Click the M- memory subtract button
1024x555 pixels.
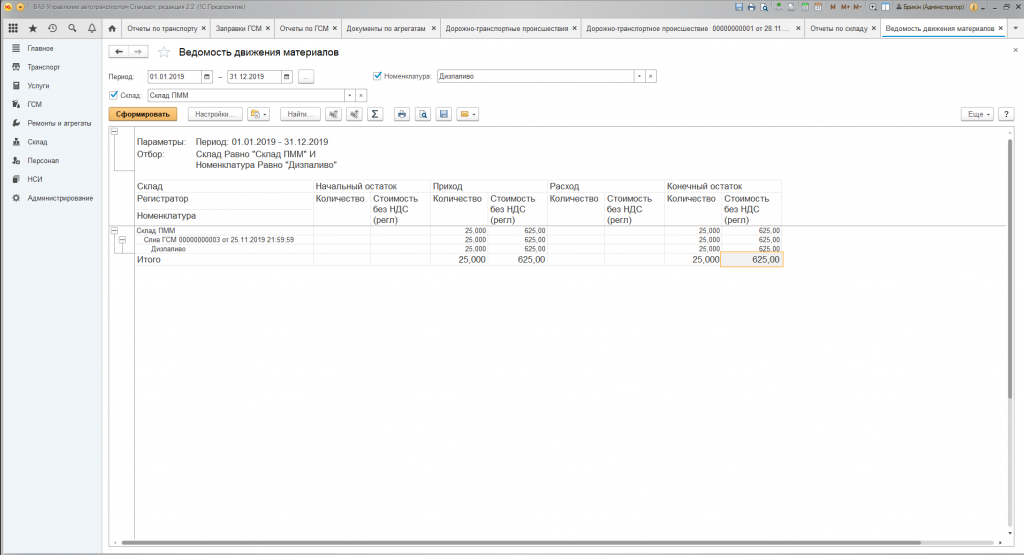857,7
